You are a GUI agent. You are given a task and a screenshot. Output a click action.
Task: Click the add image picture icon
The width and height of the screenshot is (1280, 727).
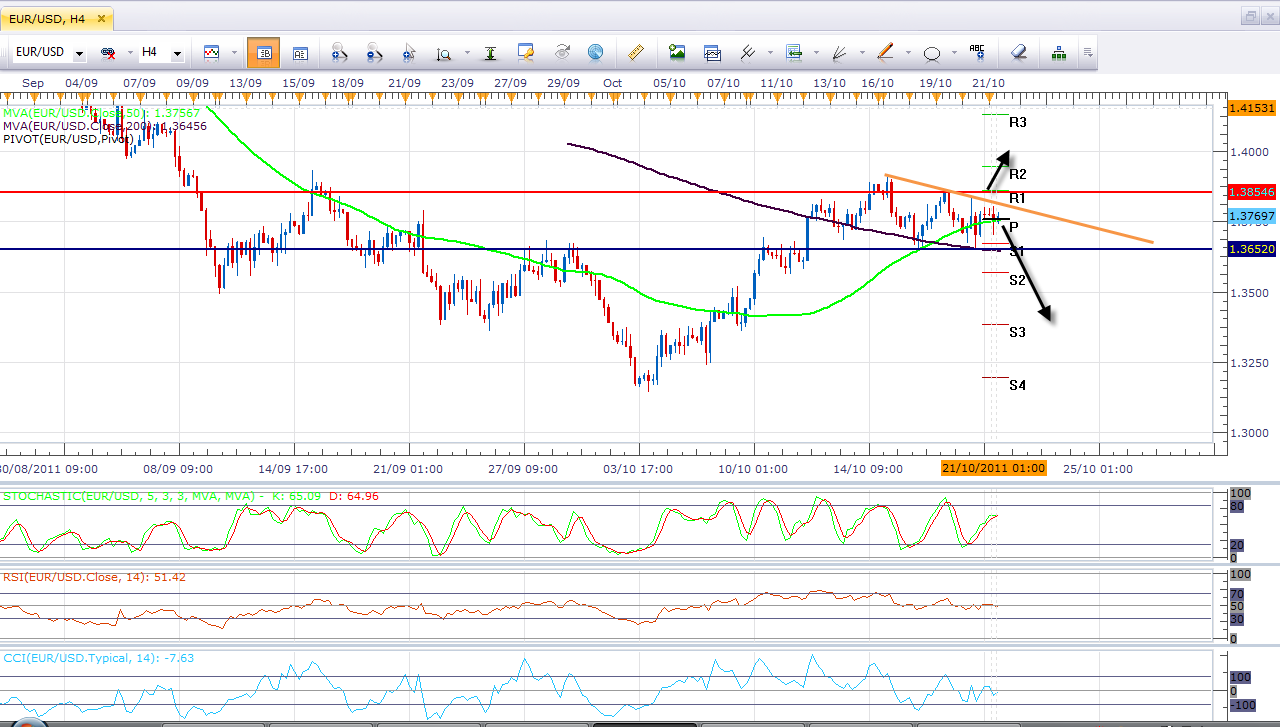(x=678, y=52)
